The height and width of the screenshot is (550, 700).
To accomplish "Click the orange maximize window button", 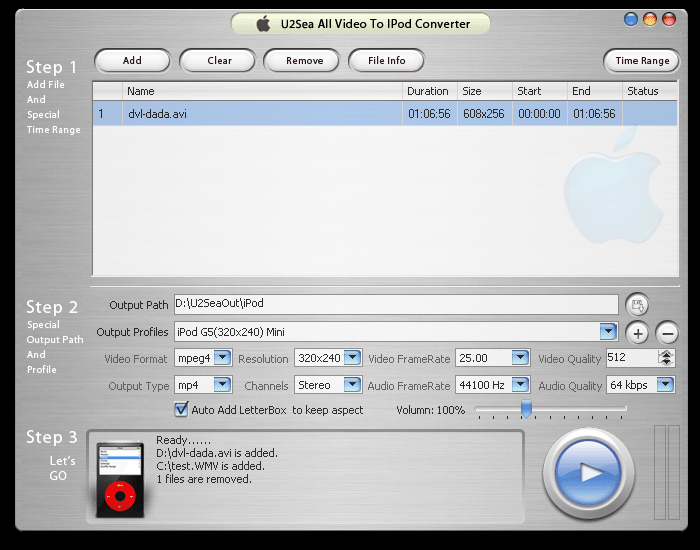I will pos(650,20).
